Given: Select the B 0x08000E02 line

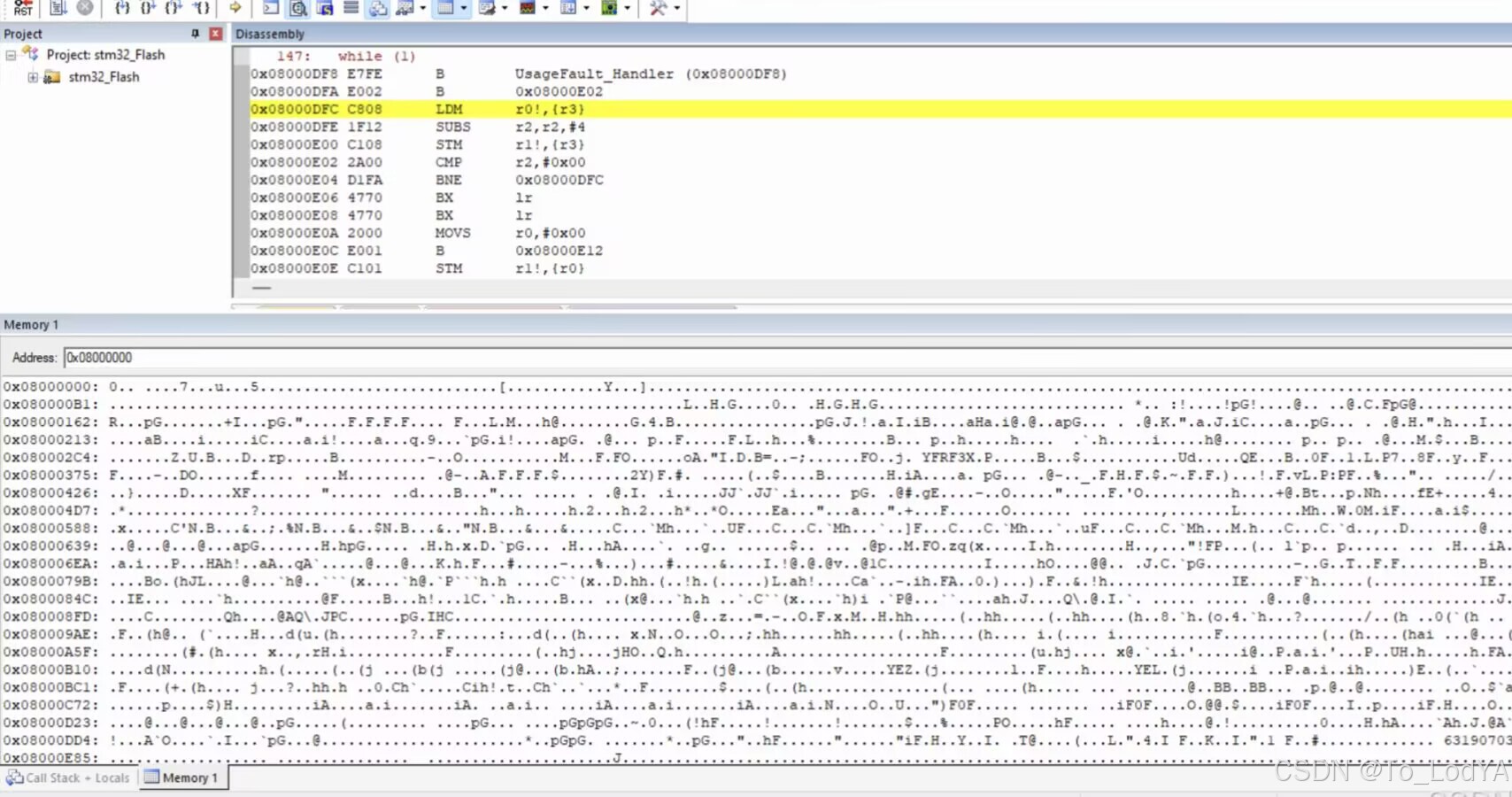Looking at the screenshot, I should [x=880, y=91].
